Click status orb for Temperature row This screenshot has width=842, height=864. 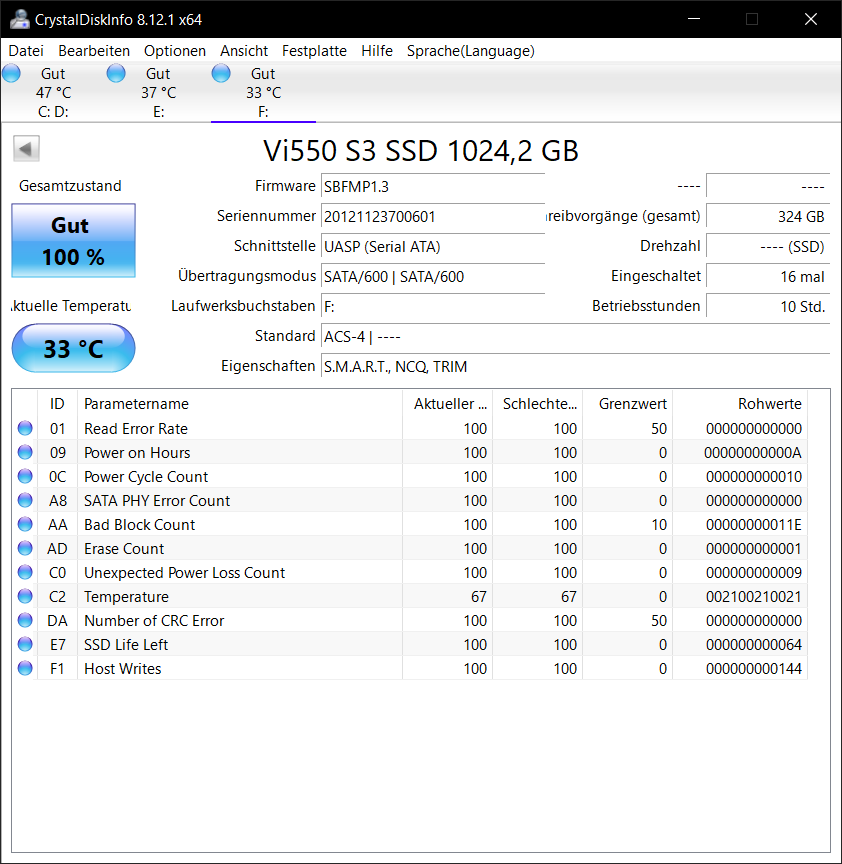click(25, 596)
